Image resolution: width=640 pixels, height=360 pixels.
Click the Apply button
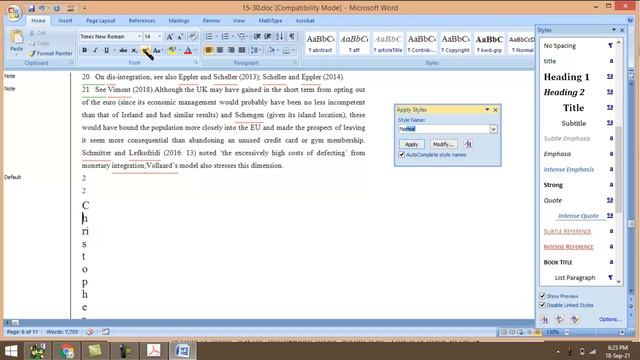411,144
